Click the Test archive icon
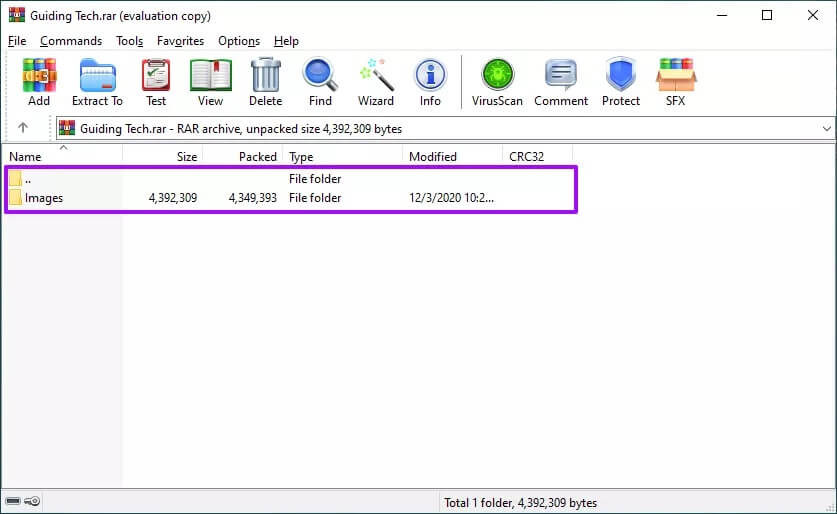This screenshot has width=837, height=514. 156,75
